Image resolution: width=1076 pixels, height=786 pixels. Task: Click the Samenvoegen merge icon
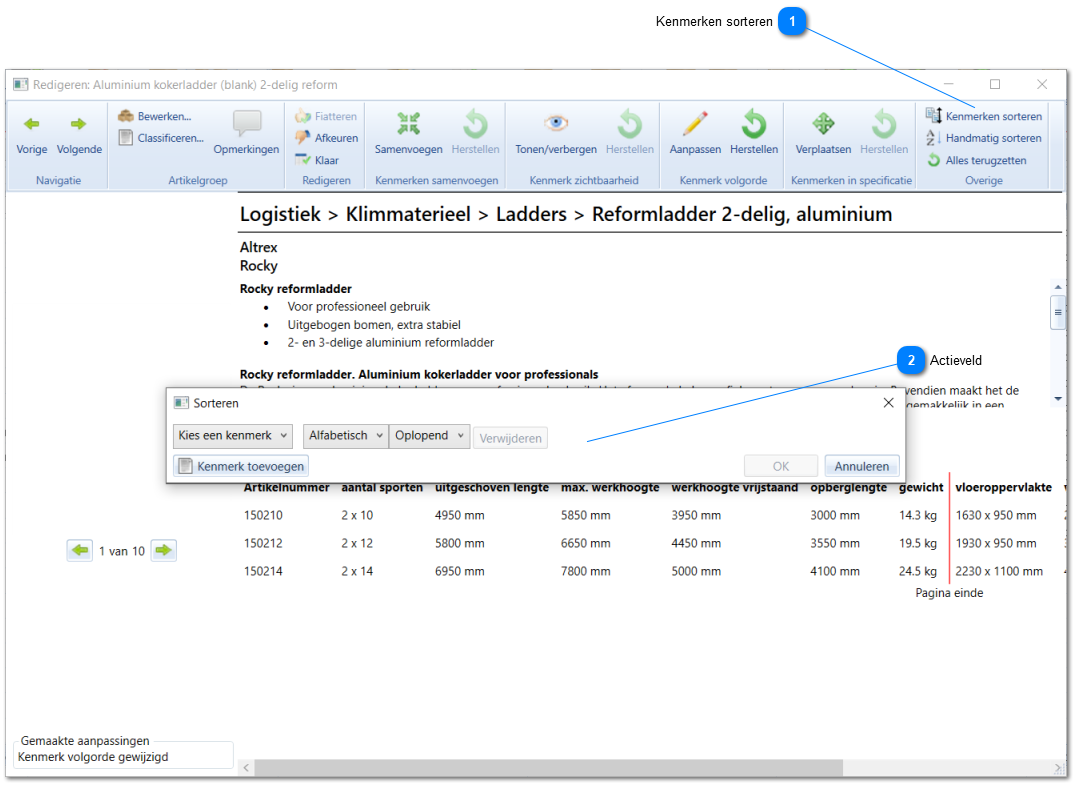pos(408,124)
